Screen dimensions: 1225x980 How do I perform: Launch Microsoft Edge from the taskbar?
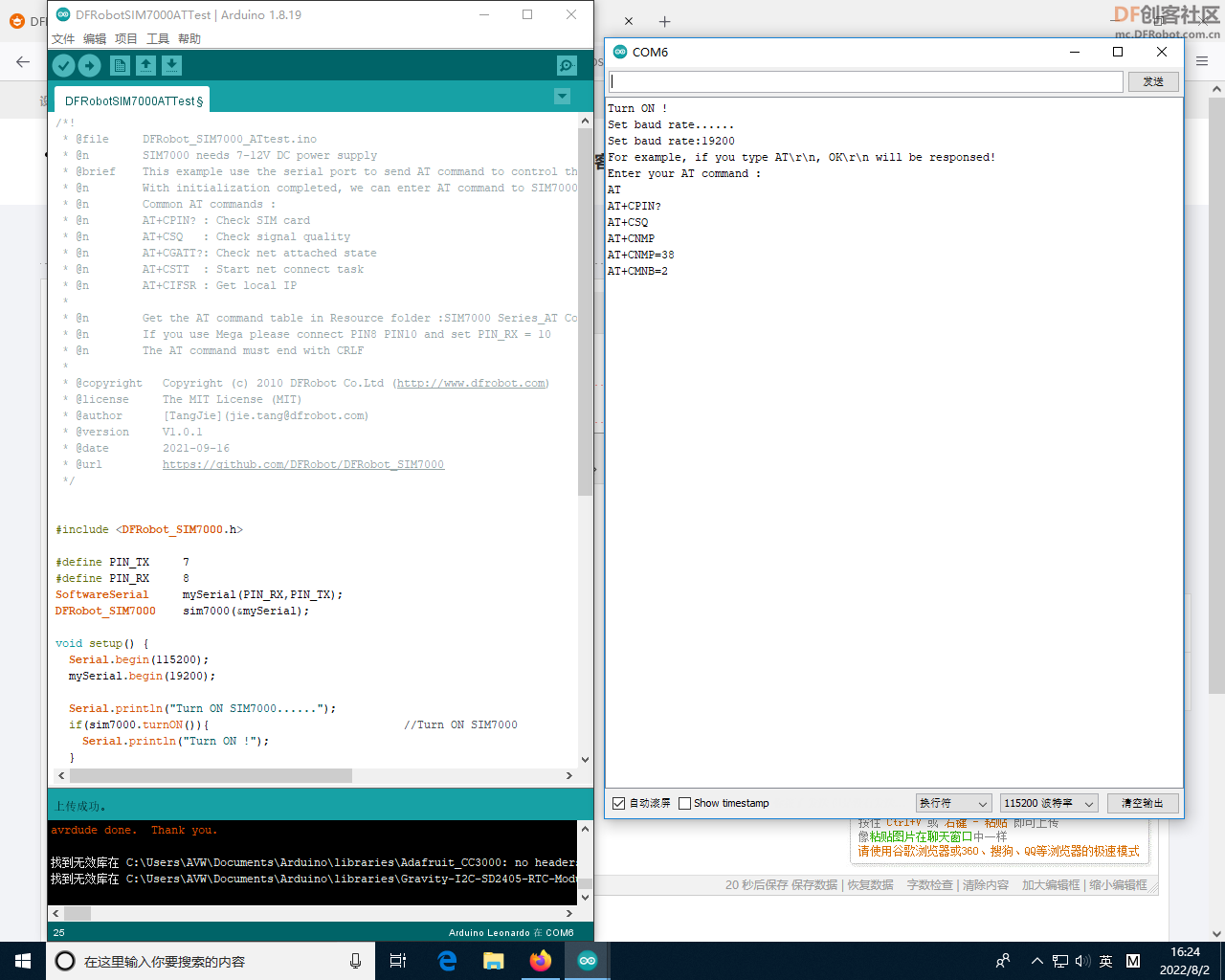tap(447, 961)
